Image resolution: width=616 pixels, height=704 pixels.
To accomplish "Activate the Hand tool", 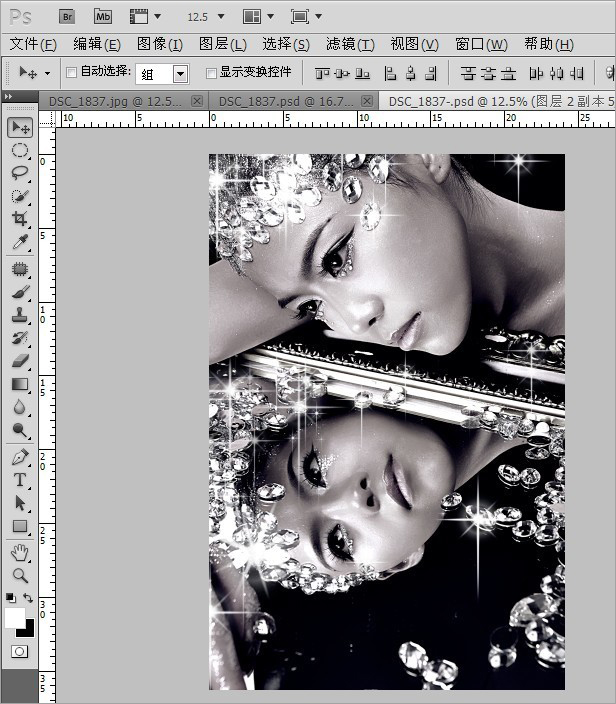I will coord(19,553).
